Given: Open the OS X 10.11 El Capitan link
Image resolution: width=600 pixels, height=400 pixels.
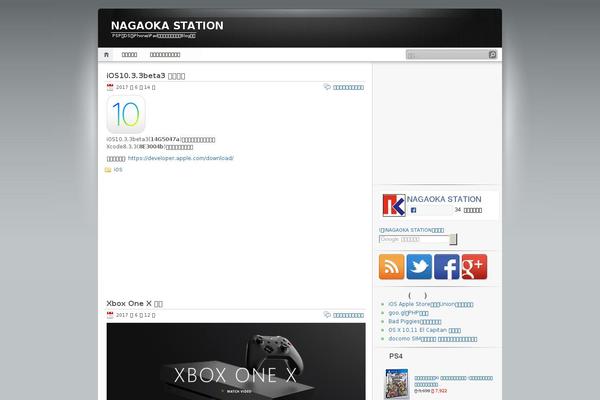Looking at the screenshot, I should 424,330.
